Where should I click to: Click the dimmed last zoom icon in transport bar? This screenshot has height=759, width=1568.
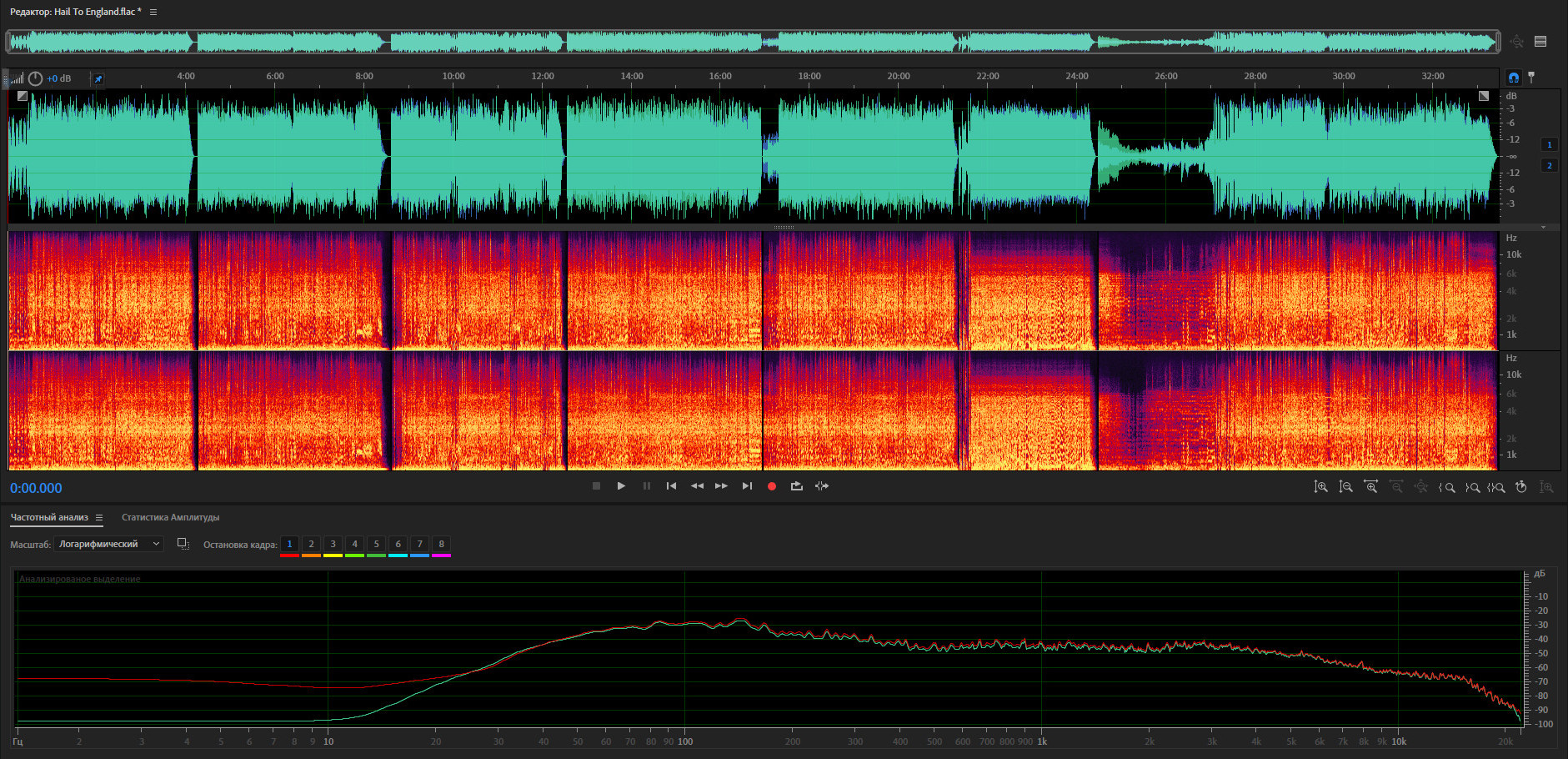coord(1546,487)
